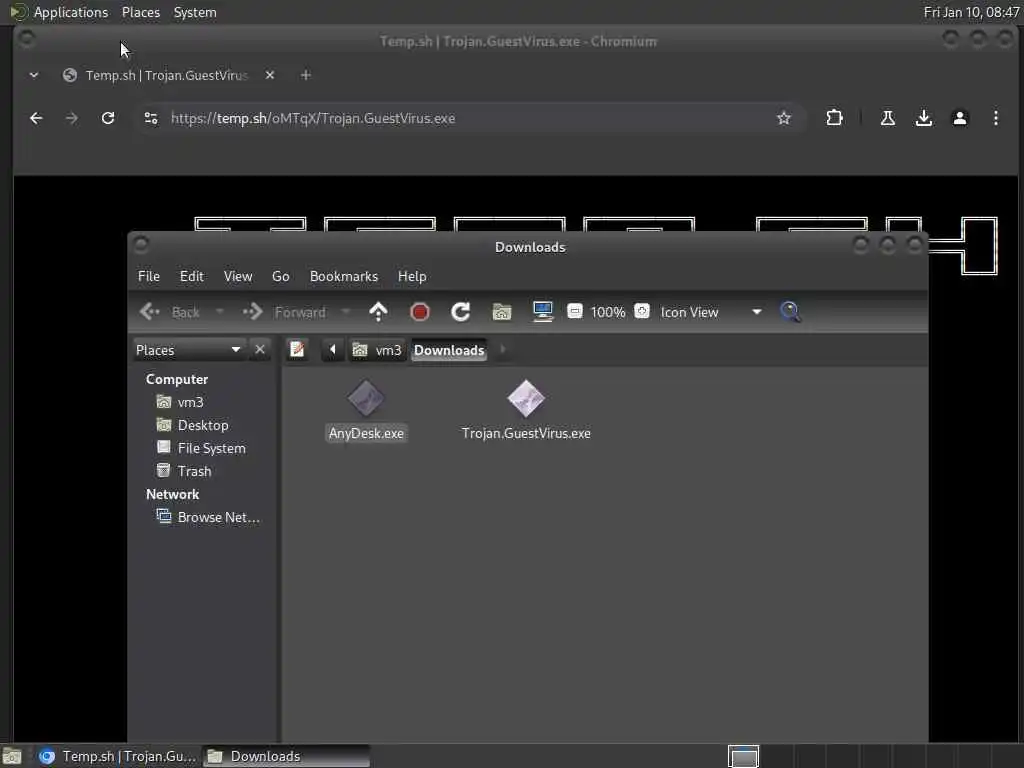Open the Icon View mode dropdown
Screen dimensions: 1024x768
(711, 312)
